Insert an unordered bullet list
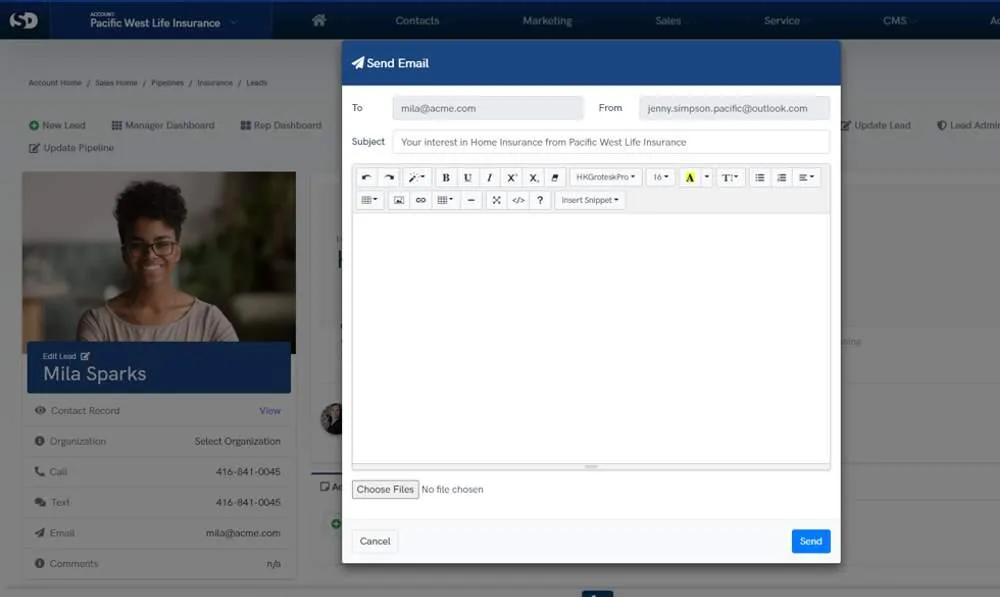 (760, 177)
